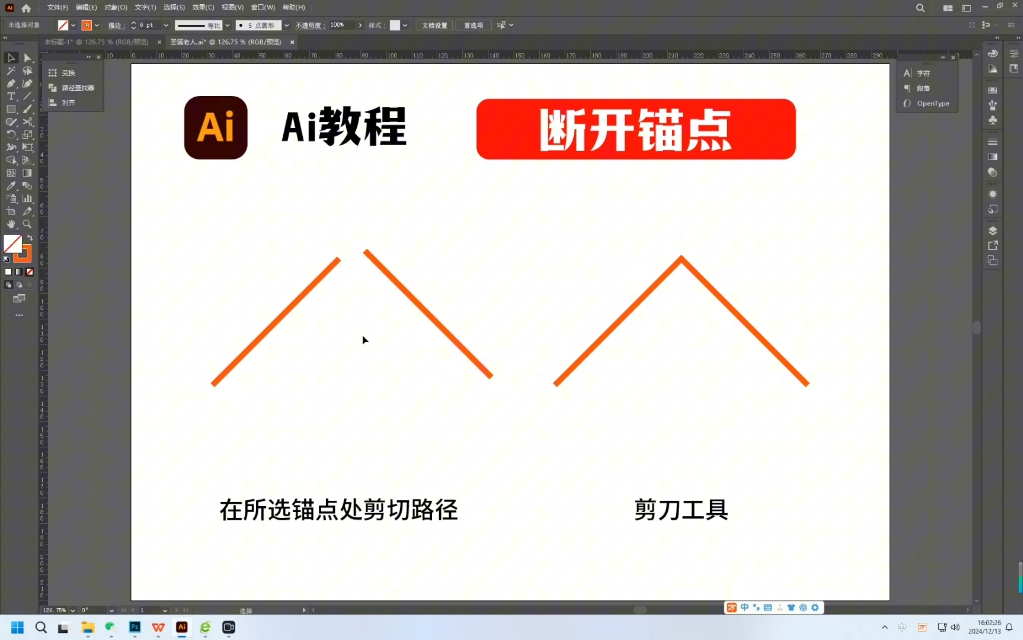Select the Type tool
The width and height of the screenshot is (1023, 640).
click(11, 94)
